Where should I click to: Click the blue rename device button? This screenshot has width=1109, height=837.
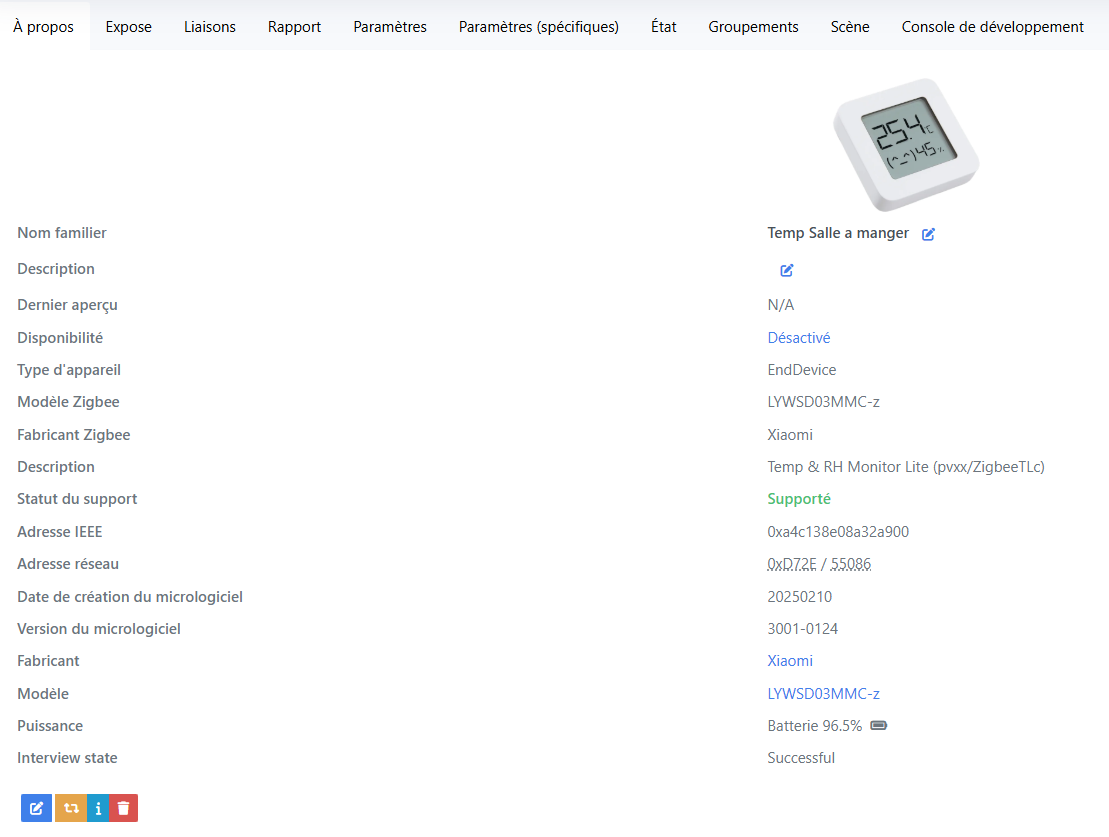(37, 808)
